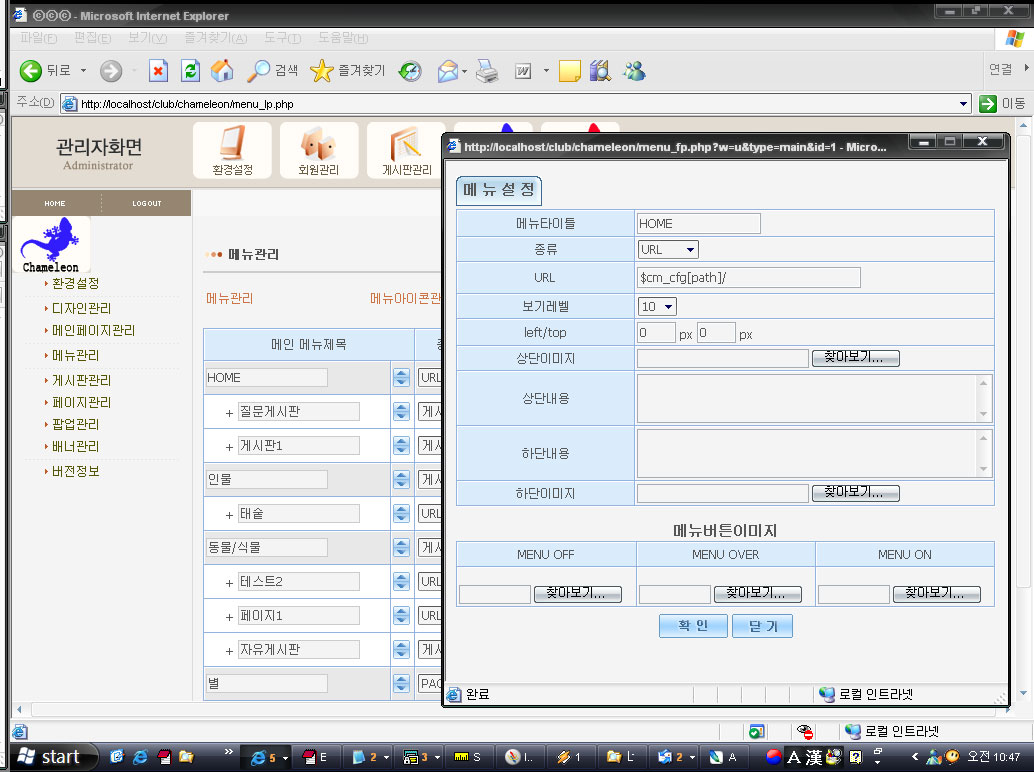Refresh the page with the toolbar Refresh icon

point(190,71)
